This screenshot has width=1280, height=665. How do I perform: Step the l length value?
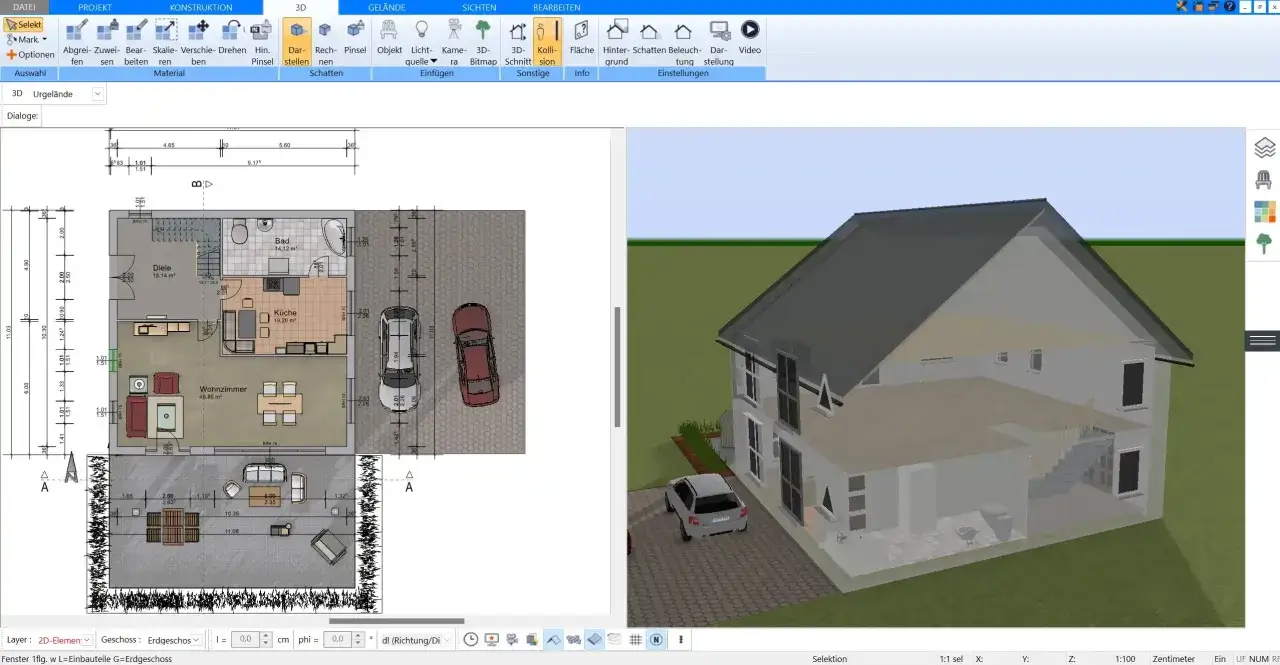[x=268, y=639]
